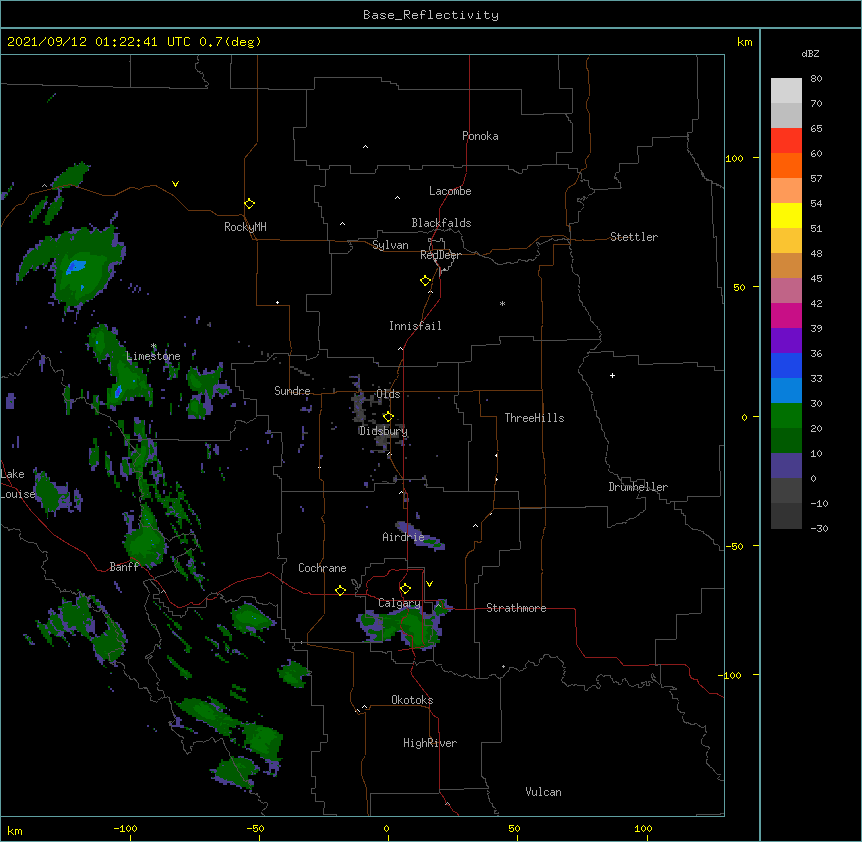
Task: Click the magenta 42 dBZ legend swatch
Action: click(786, 315)
